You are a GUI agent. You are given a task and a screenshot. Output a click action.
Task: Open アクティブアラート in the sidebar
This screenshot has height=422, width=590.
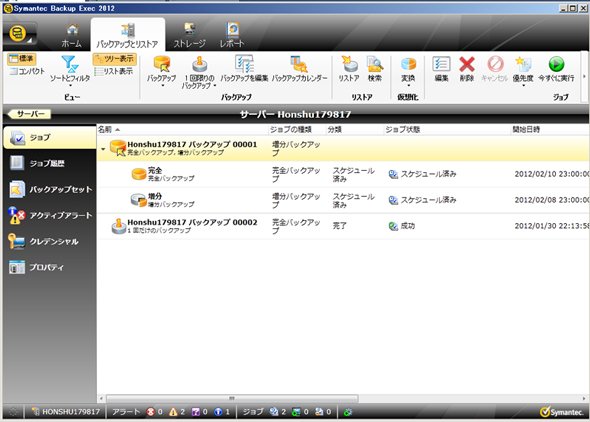tap(49, 216)
